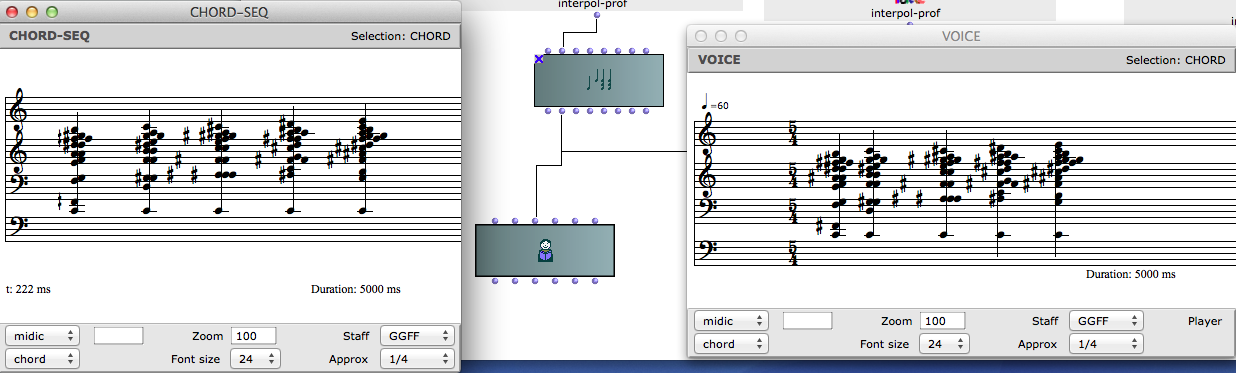Click the CHORD-SEQ header label in editor
This screenshot has width=1236, height=373.
click(x=49, y=36)
